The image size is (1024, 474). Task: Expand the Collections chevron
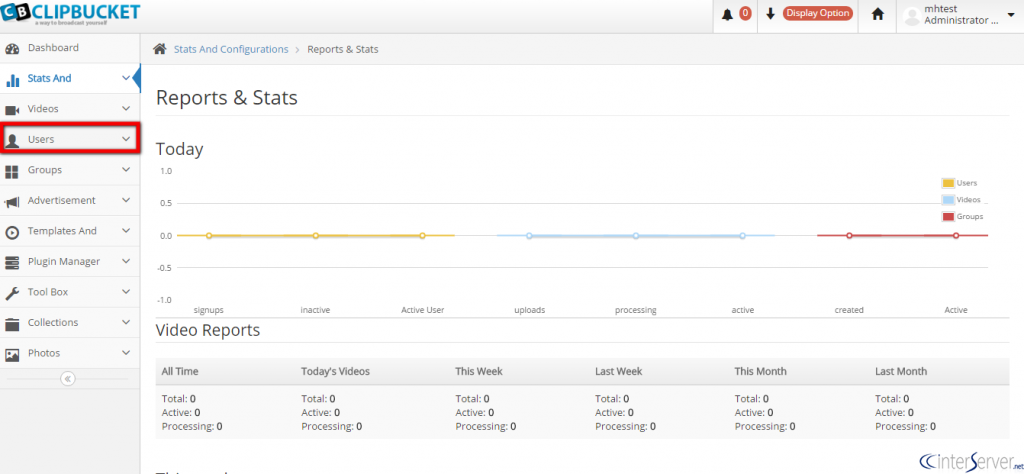(x=126, y=323)
